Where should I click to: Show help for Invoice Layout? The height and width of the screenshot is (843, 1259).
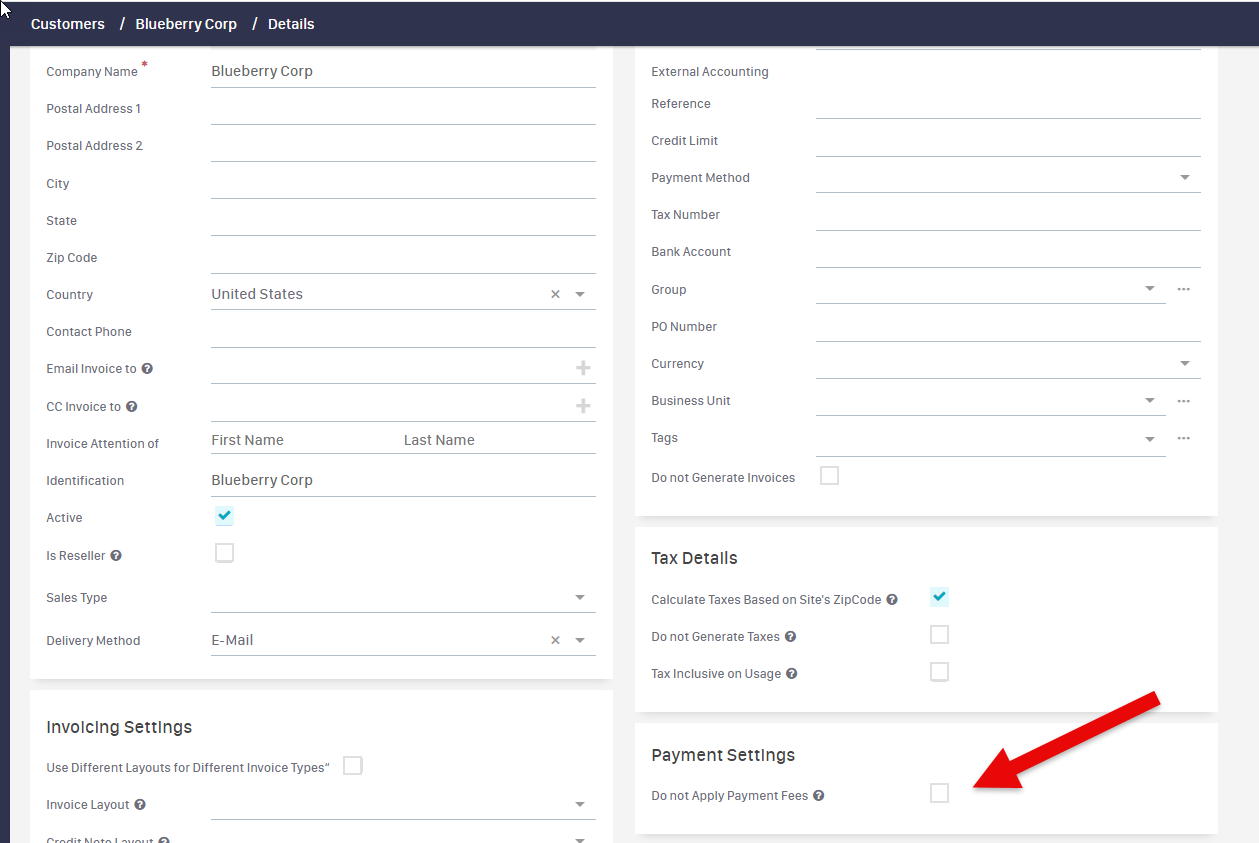tap(140, 805)
